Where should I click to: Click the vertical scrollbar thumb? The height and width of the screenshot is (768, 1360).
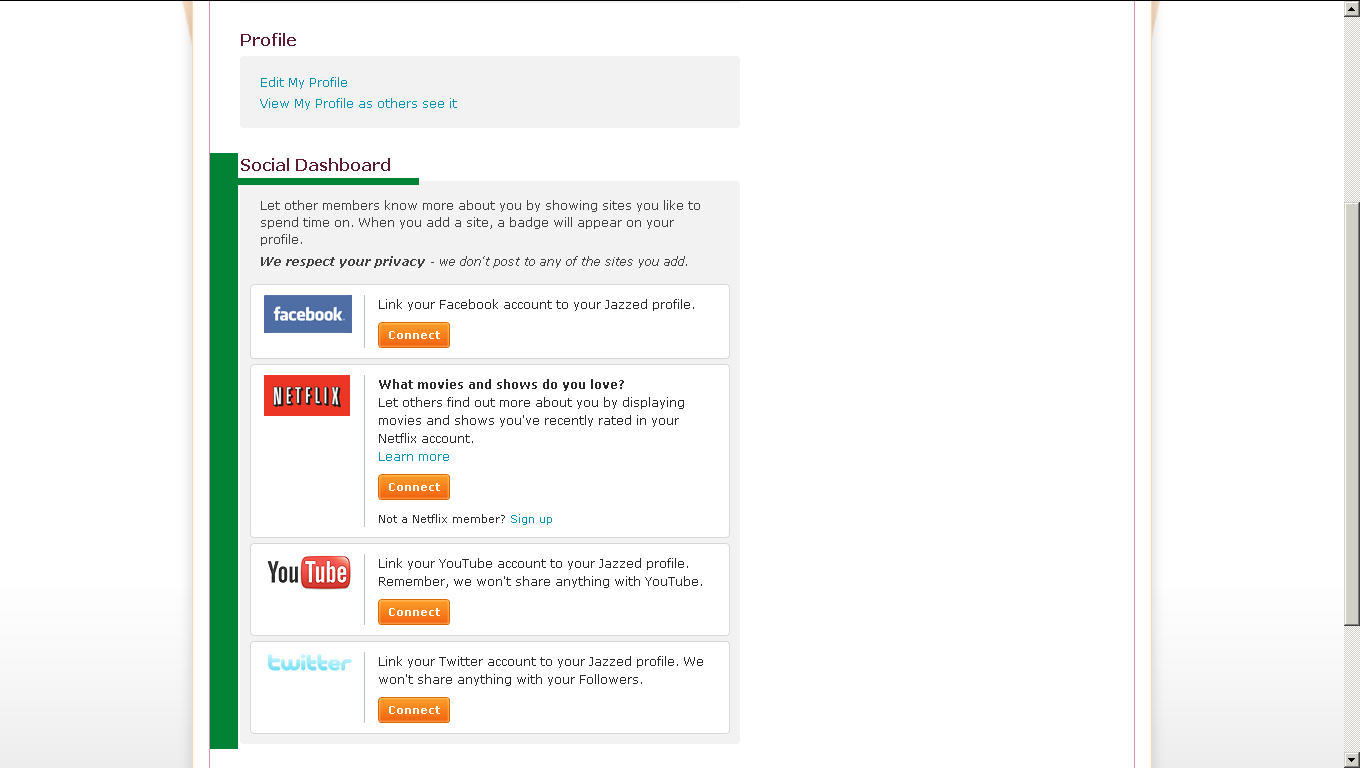pos(1352,414)
